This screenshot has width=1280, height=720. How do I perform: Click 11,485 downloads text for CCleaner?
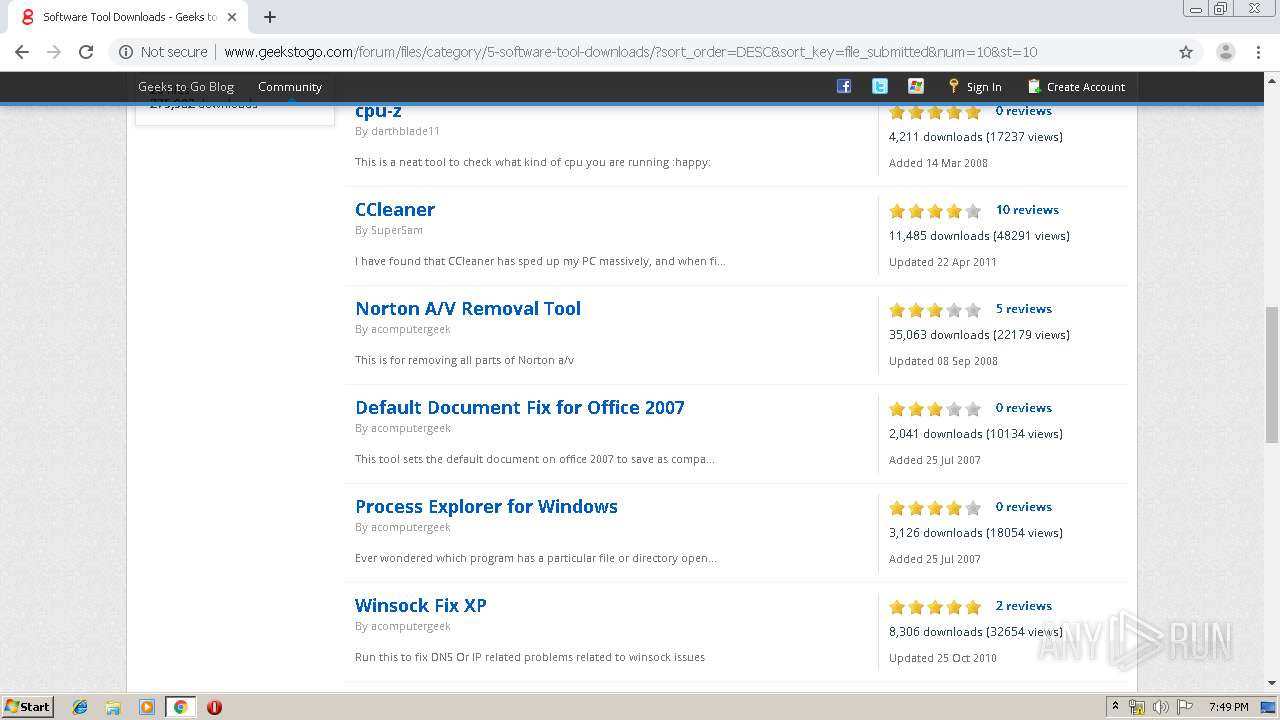point(938,236)
